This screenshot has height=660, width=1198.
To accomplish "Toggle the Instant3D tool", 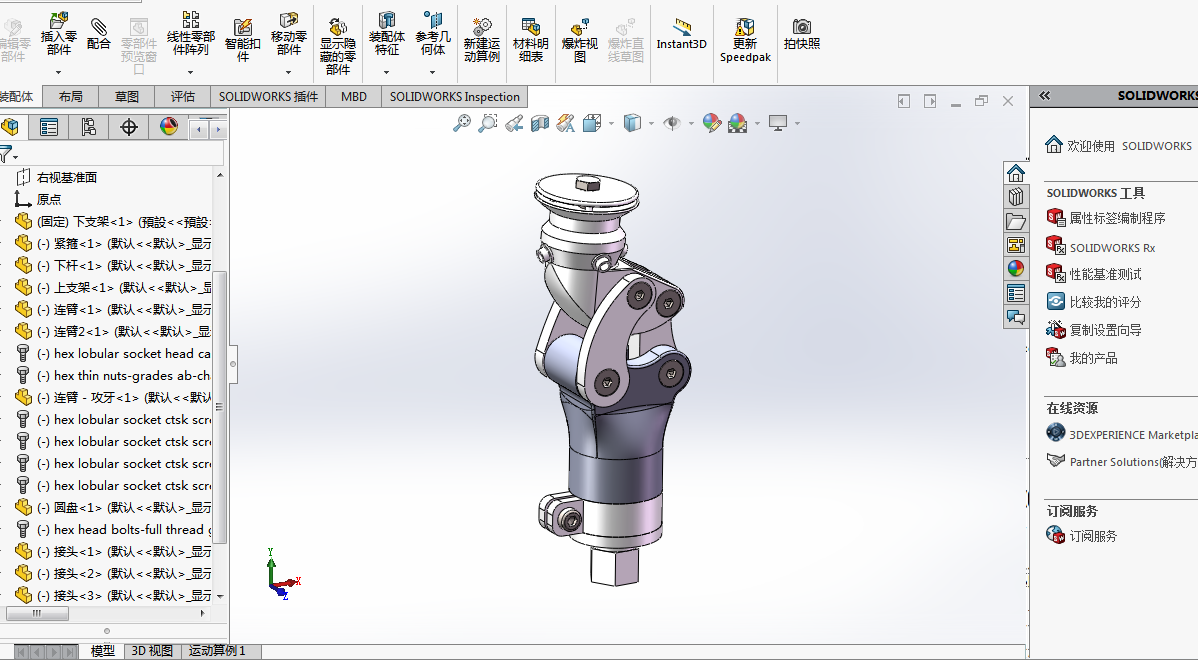I will pyautogui.click(x=682, y=34).
